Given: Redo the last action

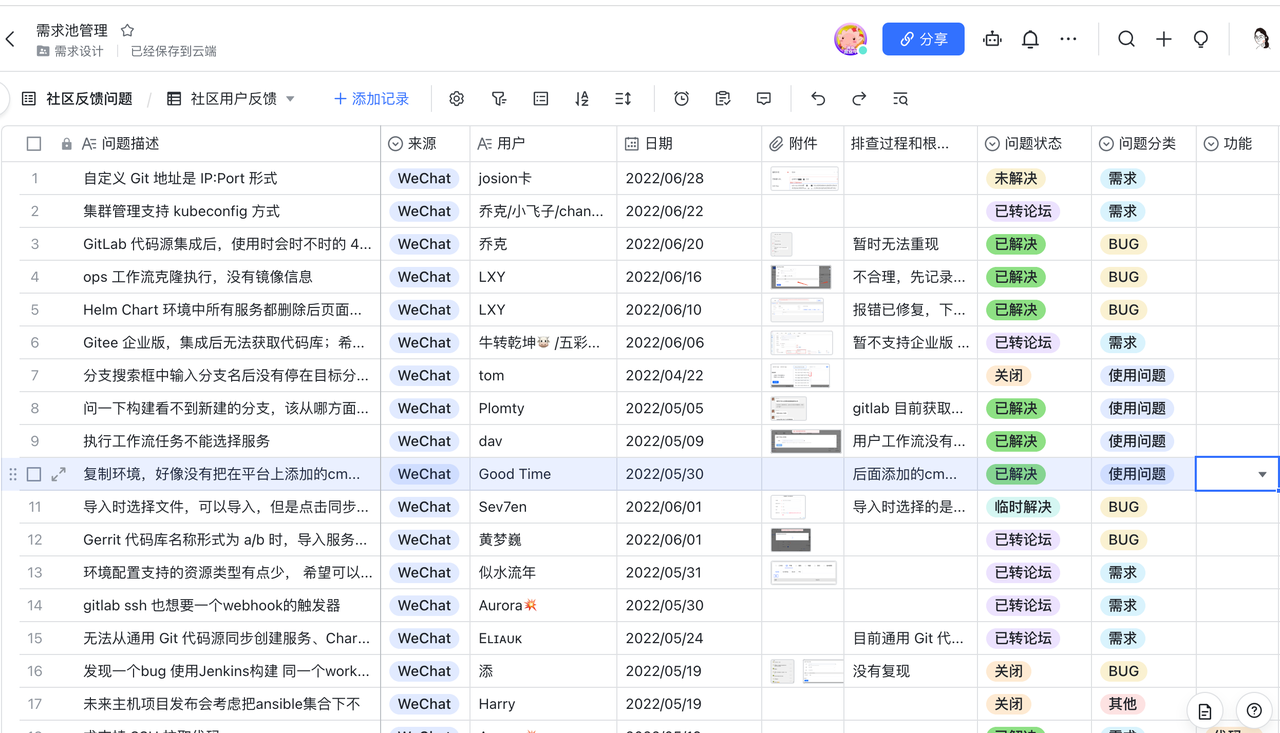Looking at the screenshot, I should click(x=859, y=99).
